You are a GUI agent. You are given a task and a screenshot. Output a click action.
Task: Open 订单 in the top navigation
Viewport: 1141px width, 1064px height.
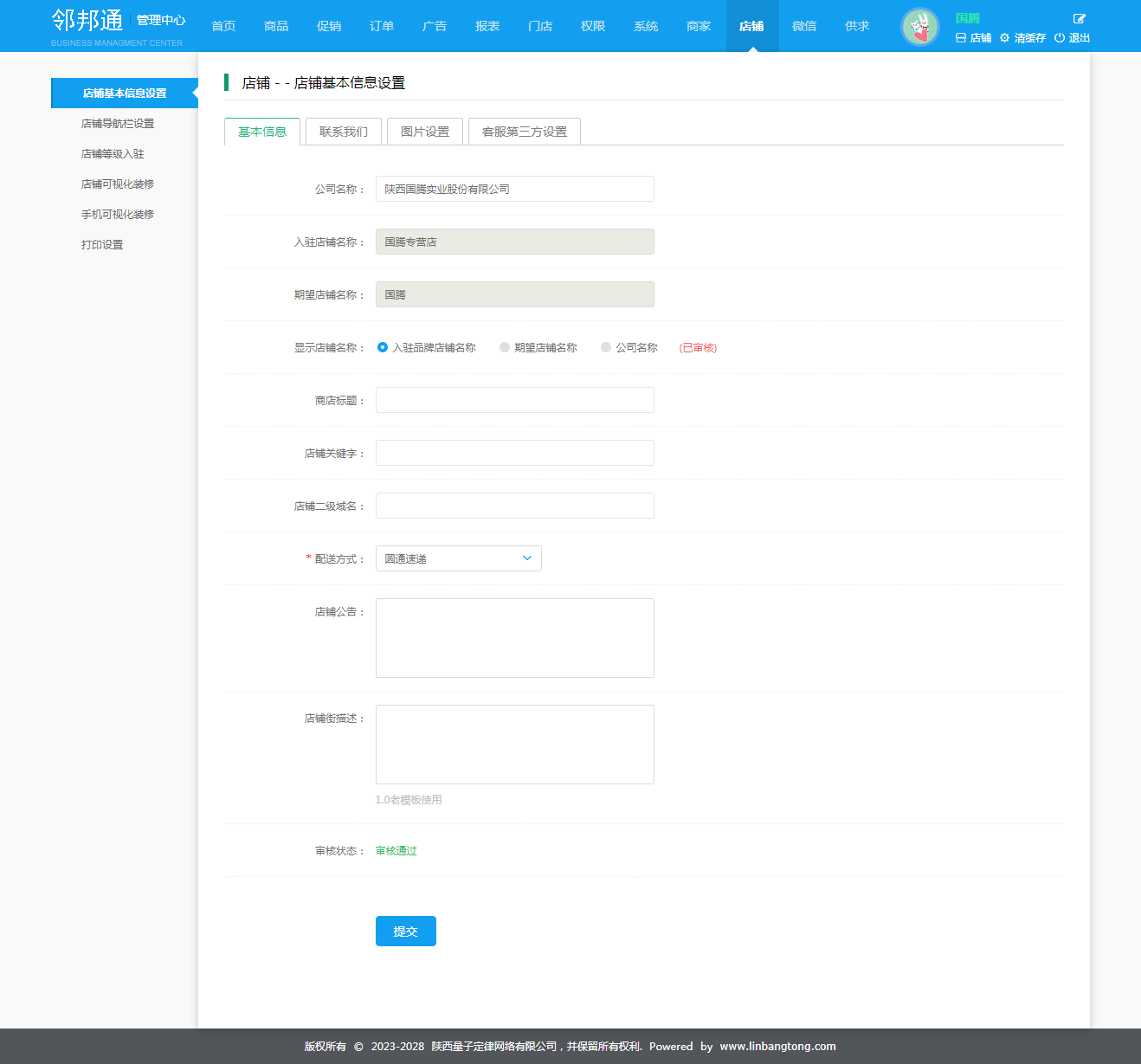[382, 26]
